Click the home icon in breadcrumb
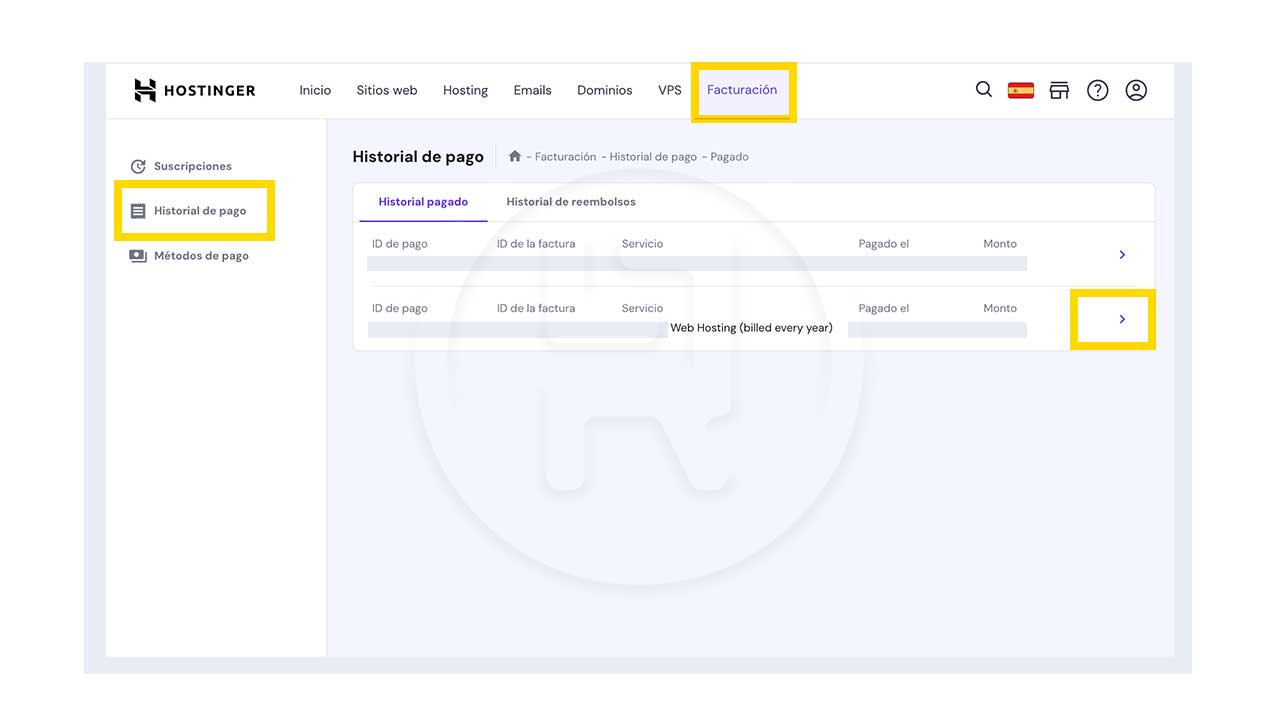The height and width of the screenshot is (720, 1280). [x=515, y=156]
